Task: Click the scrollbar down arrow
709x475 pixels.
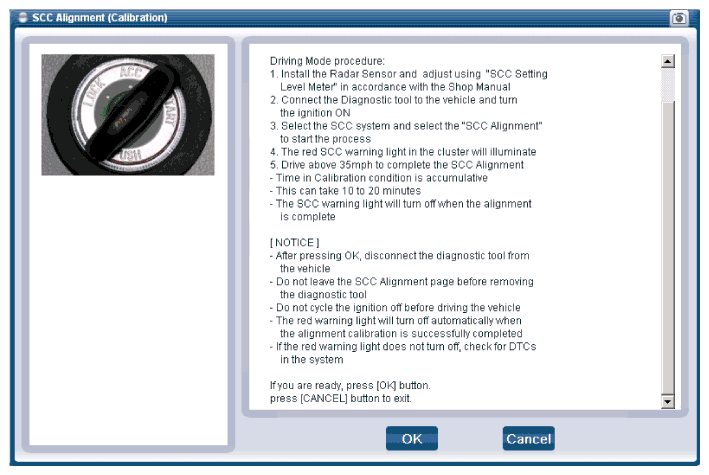Action: point(667,401)
